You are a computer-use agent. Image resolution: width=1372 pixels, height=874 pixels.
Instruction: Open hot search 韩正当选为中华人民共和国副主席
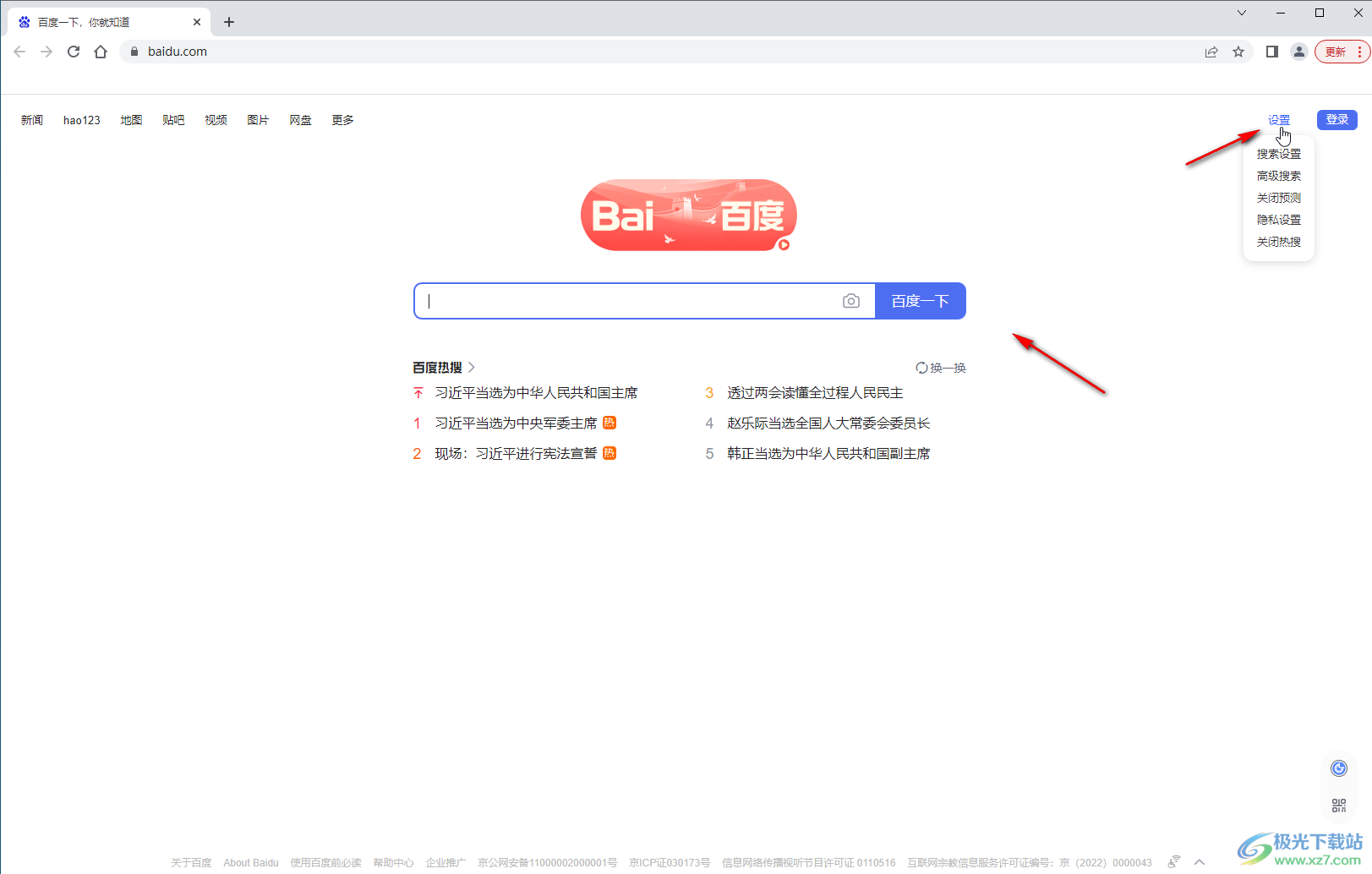(828, 454)
